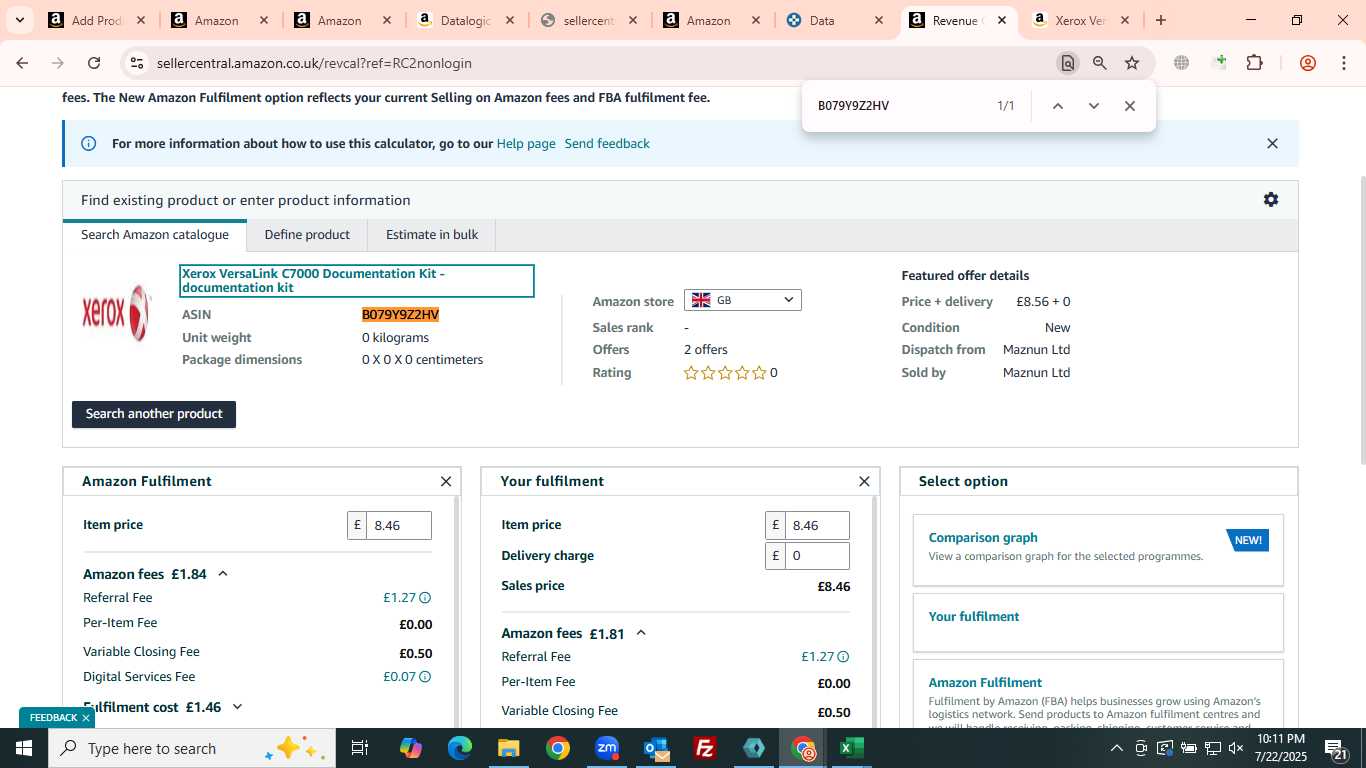Go back in browser history

22,63
